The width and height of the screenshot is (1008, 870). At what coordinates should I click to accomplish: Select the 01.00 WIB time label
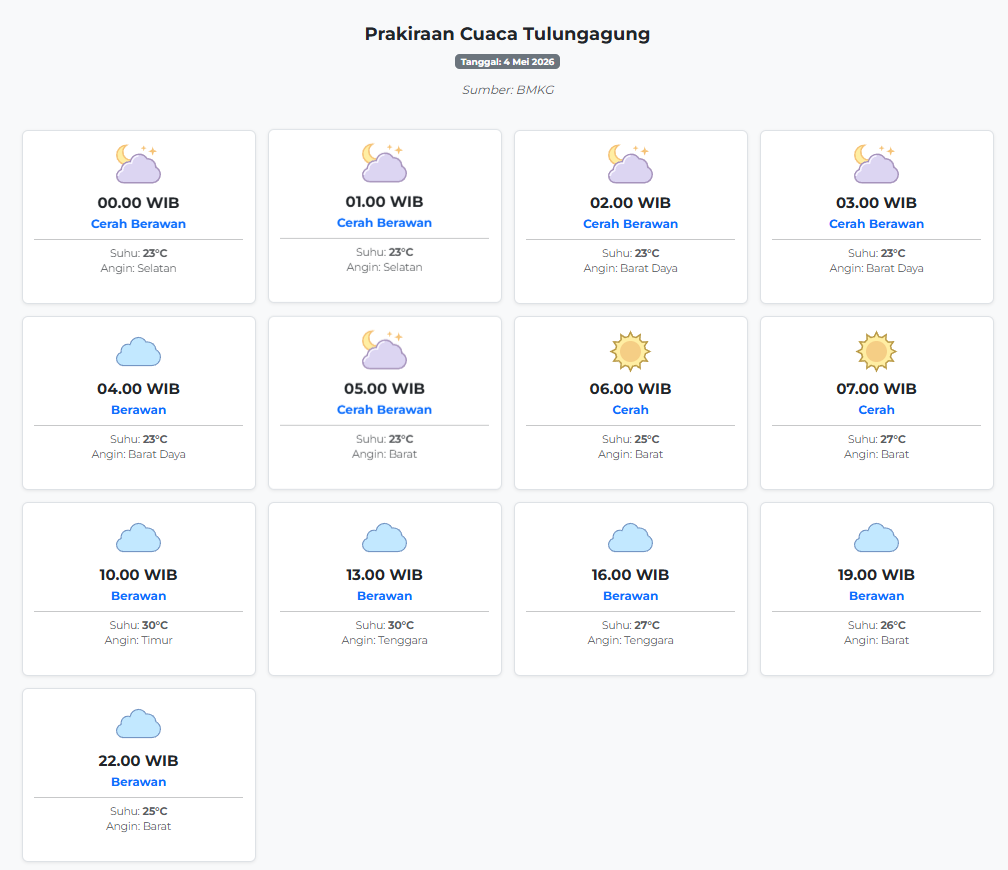(x=384, y=201)
